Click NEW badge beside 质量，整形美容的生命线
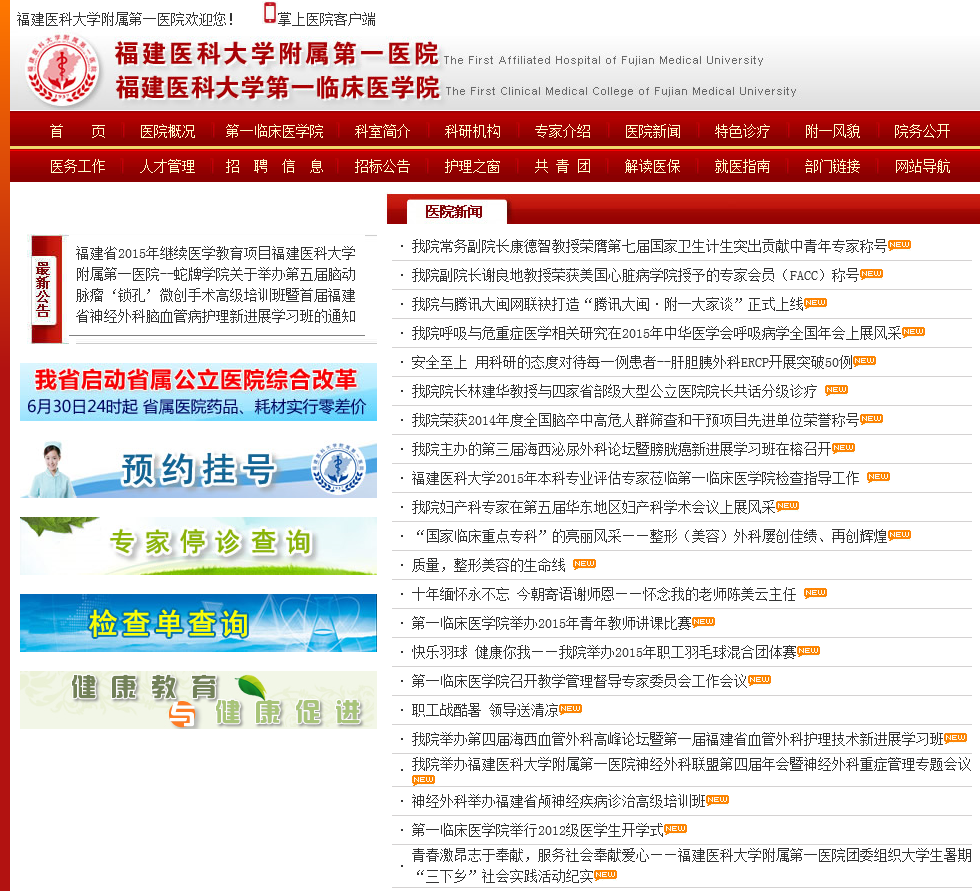Image resolution: width=980 pixels, height=891 pixels. pos(584,564)
